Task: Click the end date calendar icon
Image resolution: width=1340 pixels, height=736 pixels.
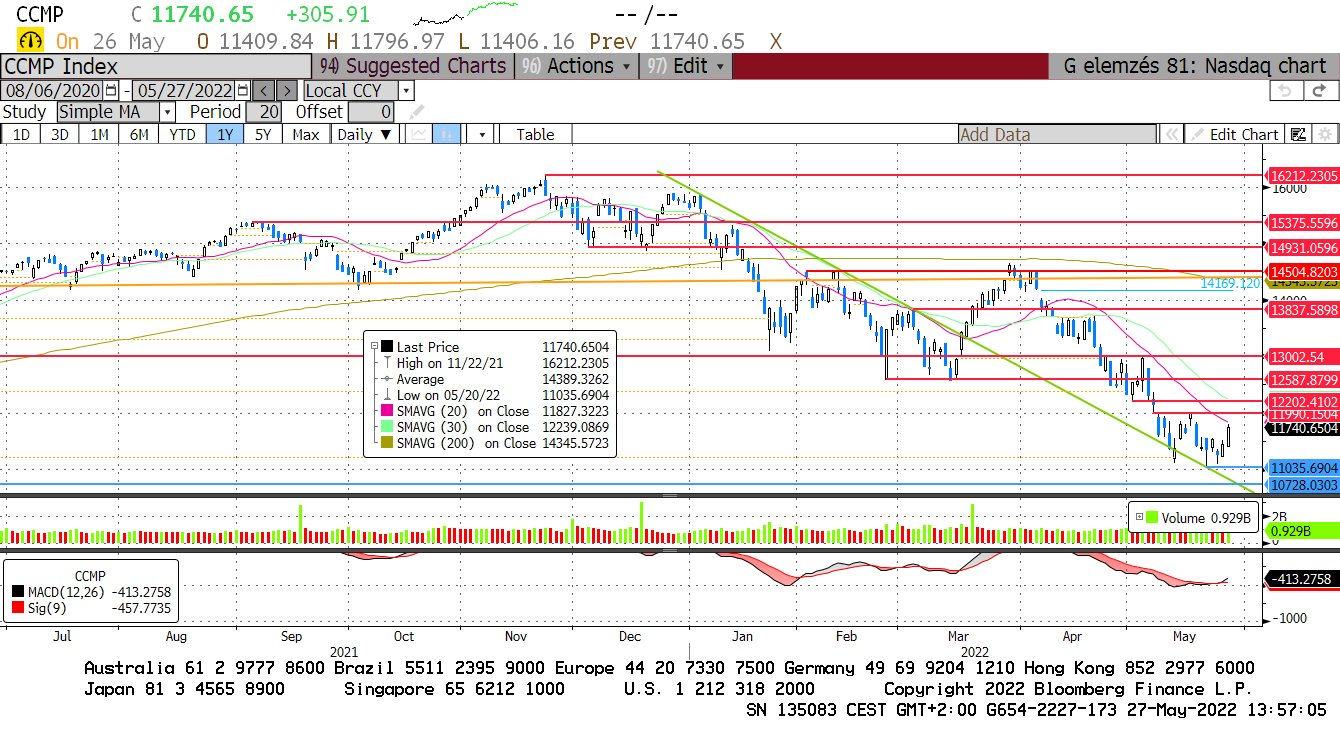Action: pyautogui.click(x=243, y=90)
